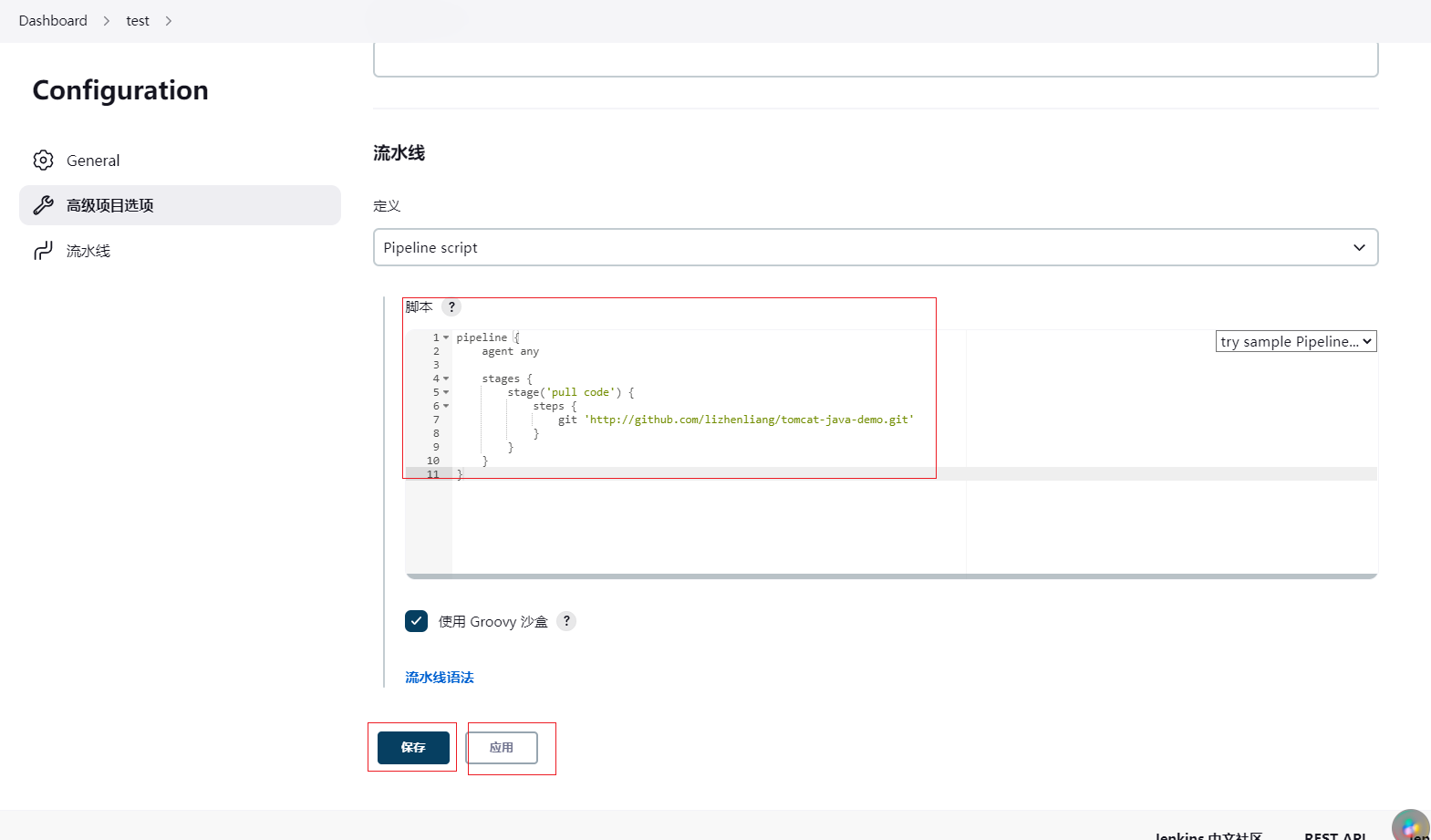Click the text box above 流水线 heading
Image resolution: width=1431 pixels, height=840 pixels.
(876, 60)
